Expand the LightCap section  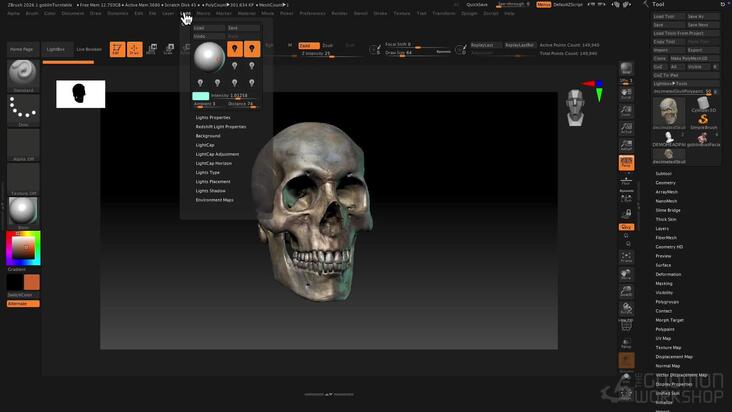tap(205, 145)
